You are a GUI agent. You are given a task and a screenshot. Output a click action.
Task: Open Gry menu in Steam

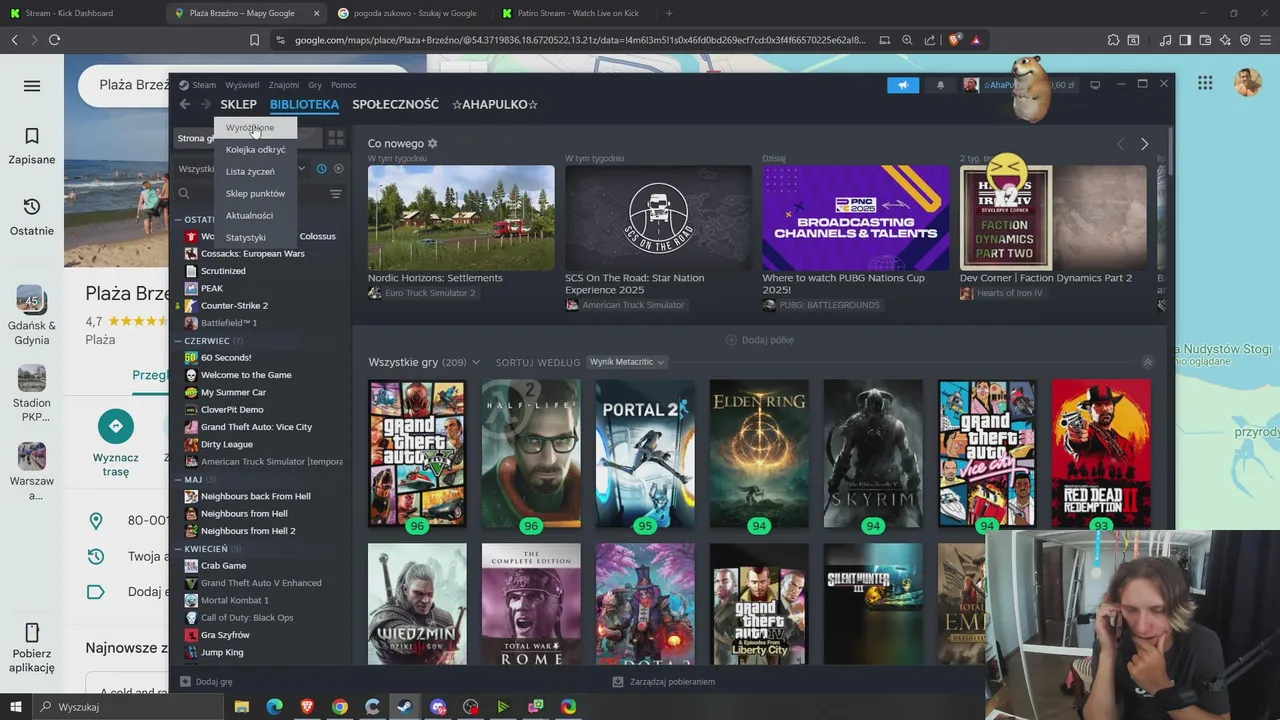tap(315, 85)
